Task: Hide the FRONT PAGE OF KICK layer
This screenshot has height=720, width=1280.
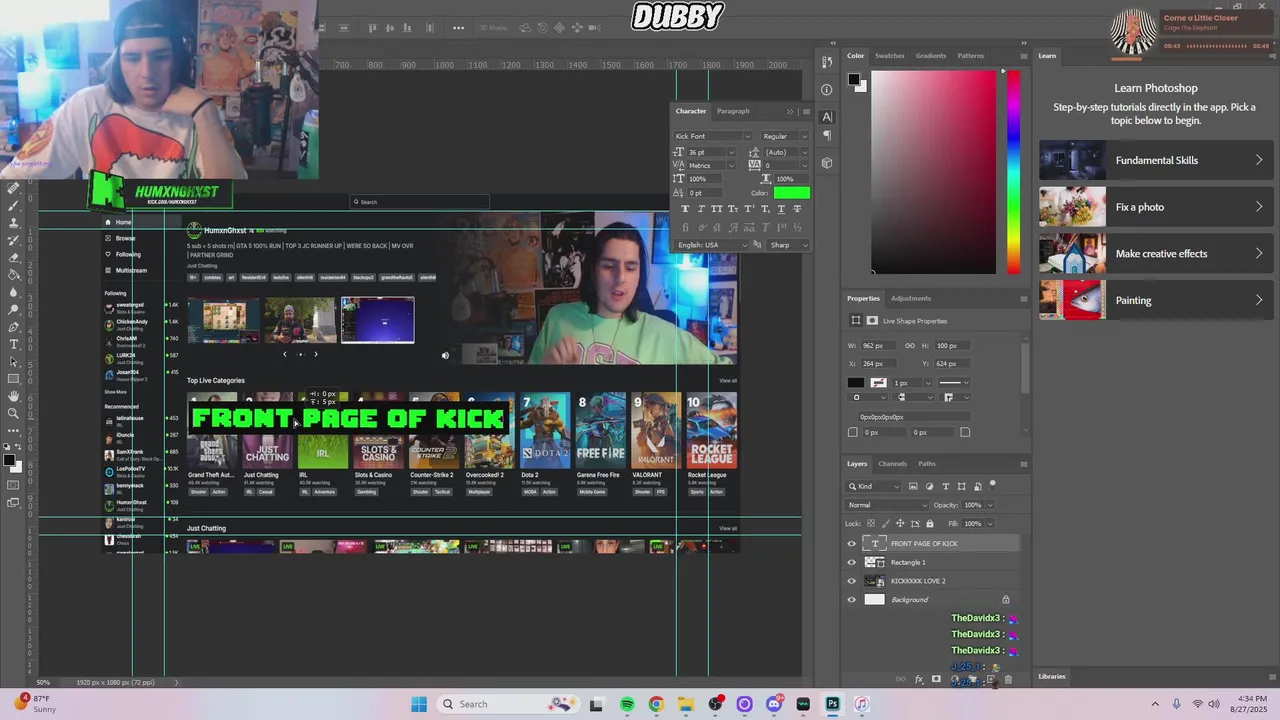Action: [851, 544]
